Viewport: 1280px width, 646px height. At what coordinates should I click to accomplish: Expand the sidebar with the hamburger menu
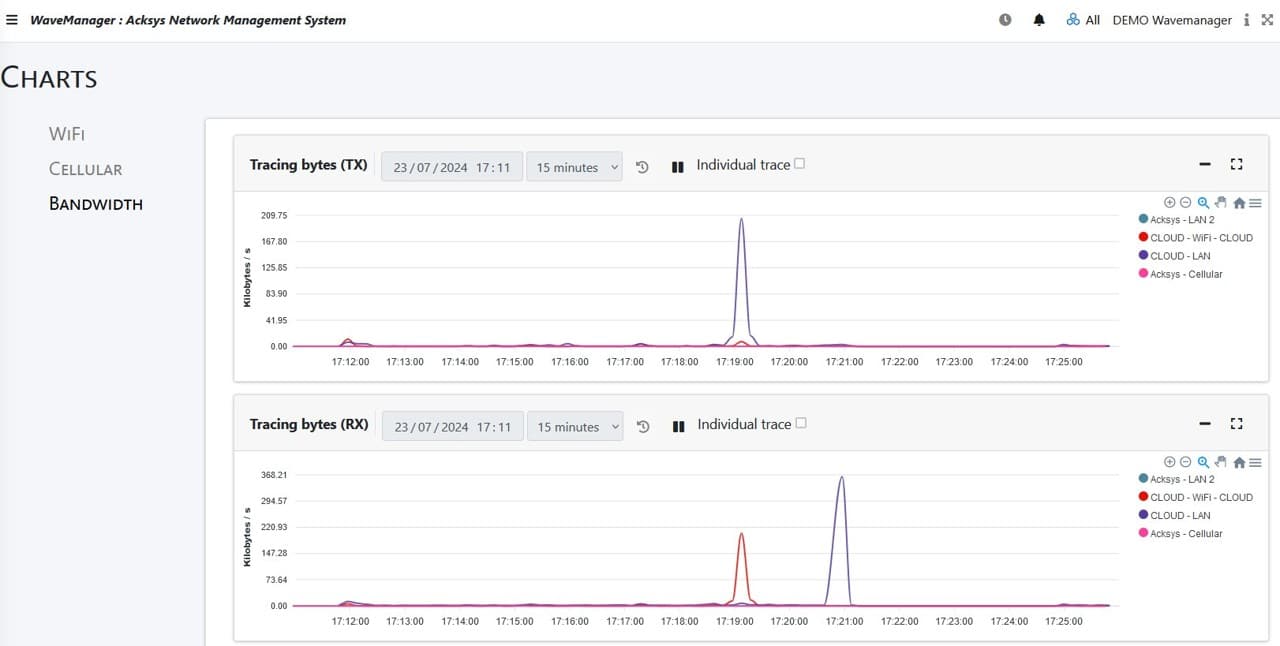click(10, 19)
